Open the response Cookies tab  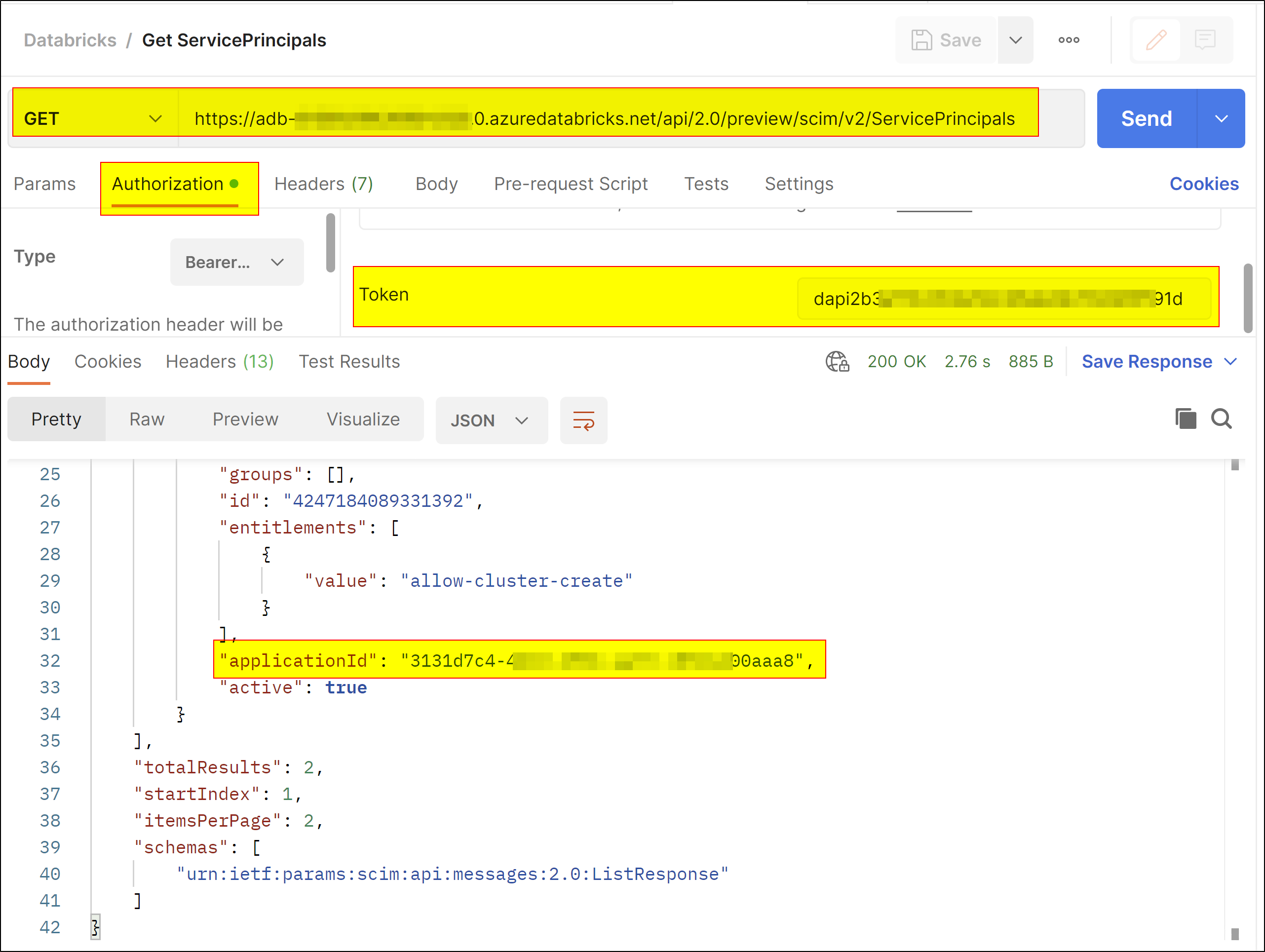[108, 362]
